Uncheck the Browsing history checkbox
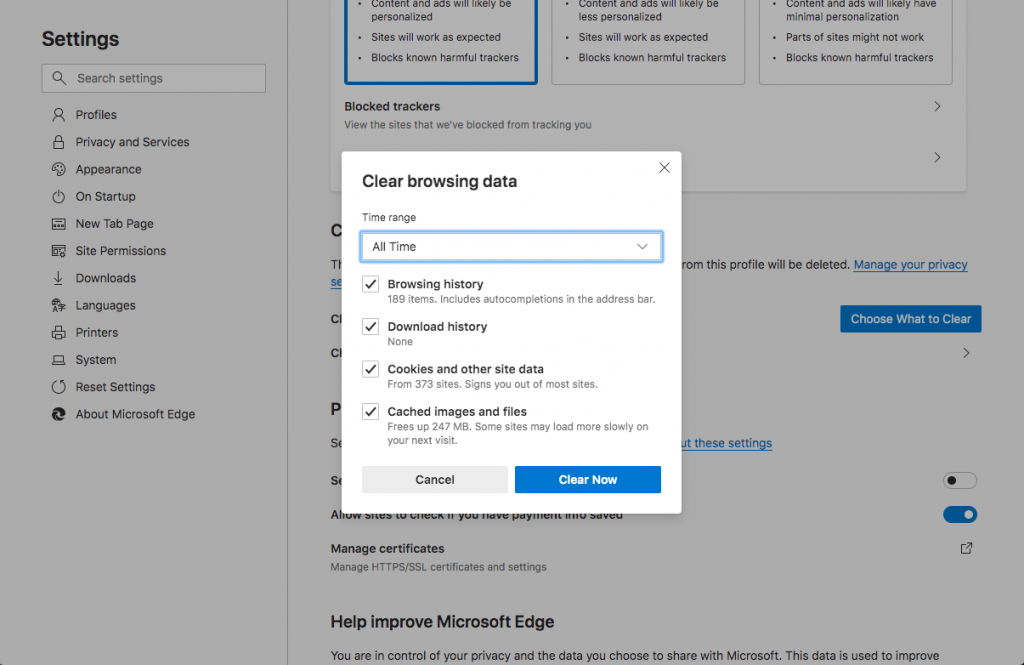 pos(370,284)
